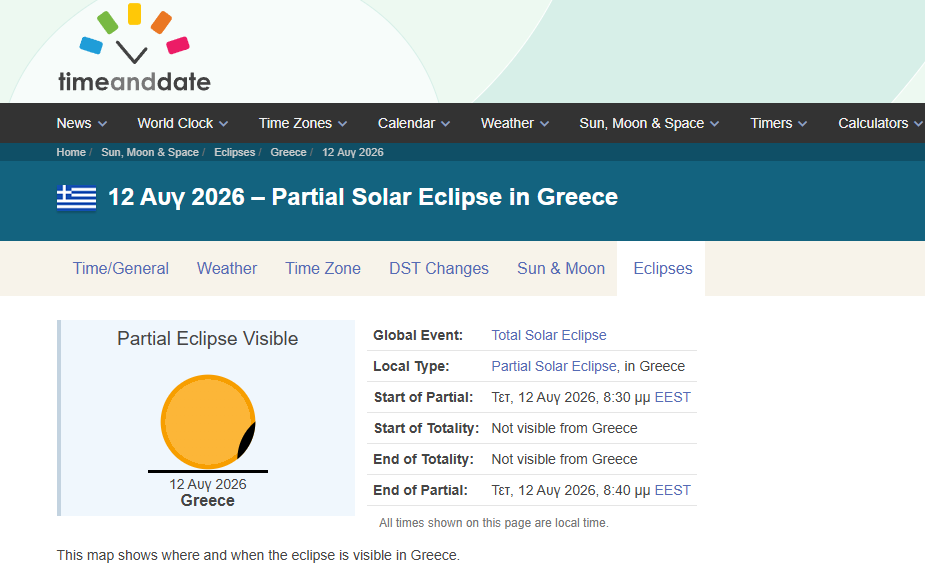Screen dimensions: 925x584
Task: Click the 12 Αυγ 2026 date under graphic
Action: (x=208, y=484)
